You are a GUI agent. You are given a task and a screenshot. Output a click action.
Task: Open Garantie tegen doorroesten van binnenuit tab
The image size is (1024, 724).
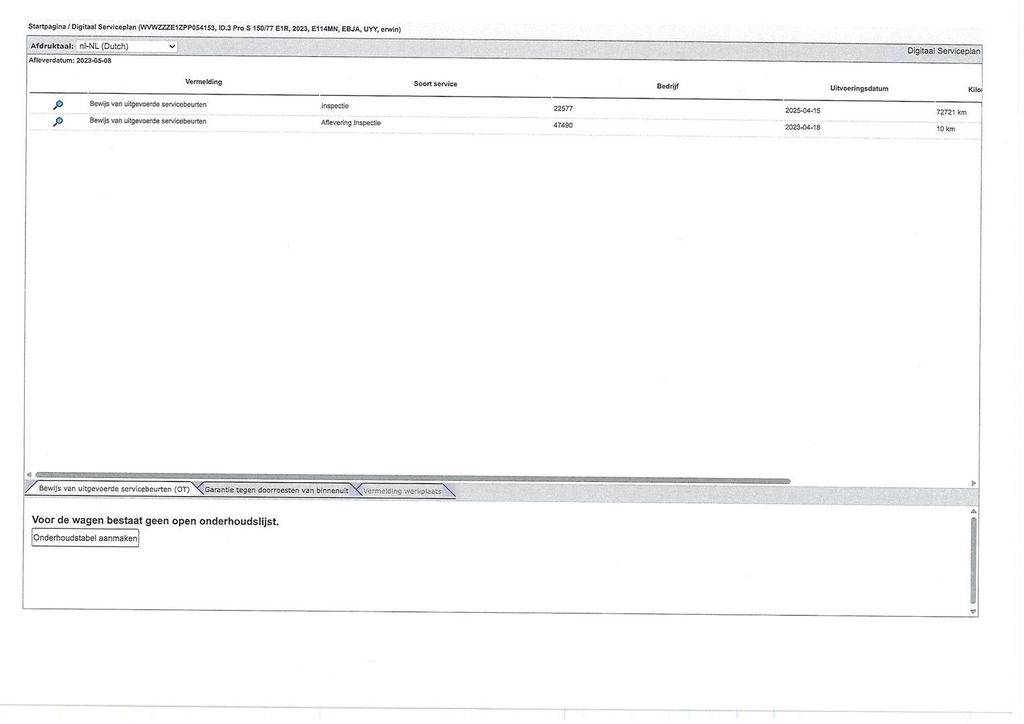(x=276, y=490)
